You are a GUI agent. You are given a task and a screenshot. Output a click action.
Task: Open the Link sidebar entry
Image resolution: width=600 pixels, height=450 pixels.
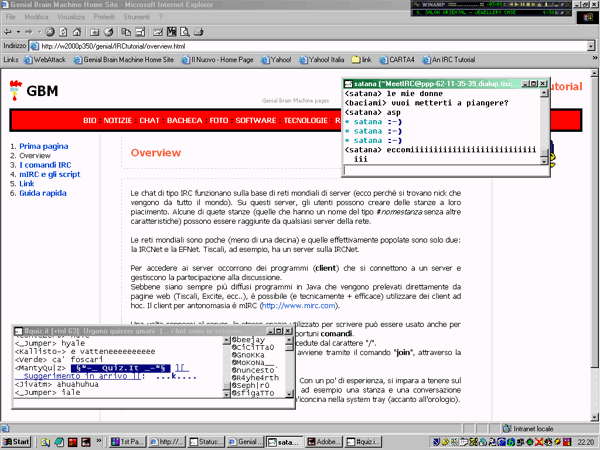tap(27, 184)
